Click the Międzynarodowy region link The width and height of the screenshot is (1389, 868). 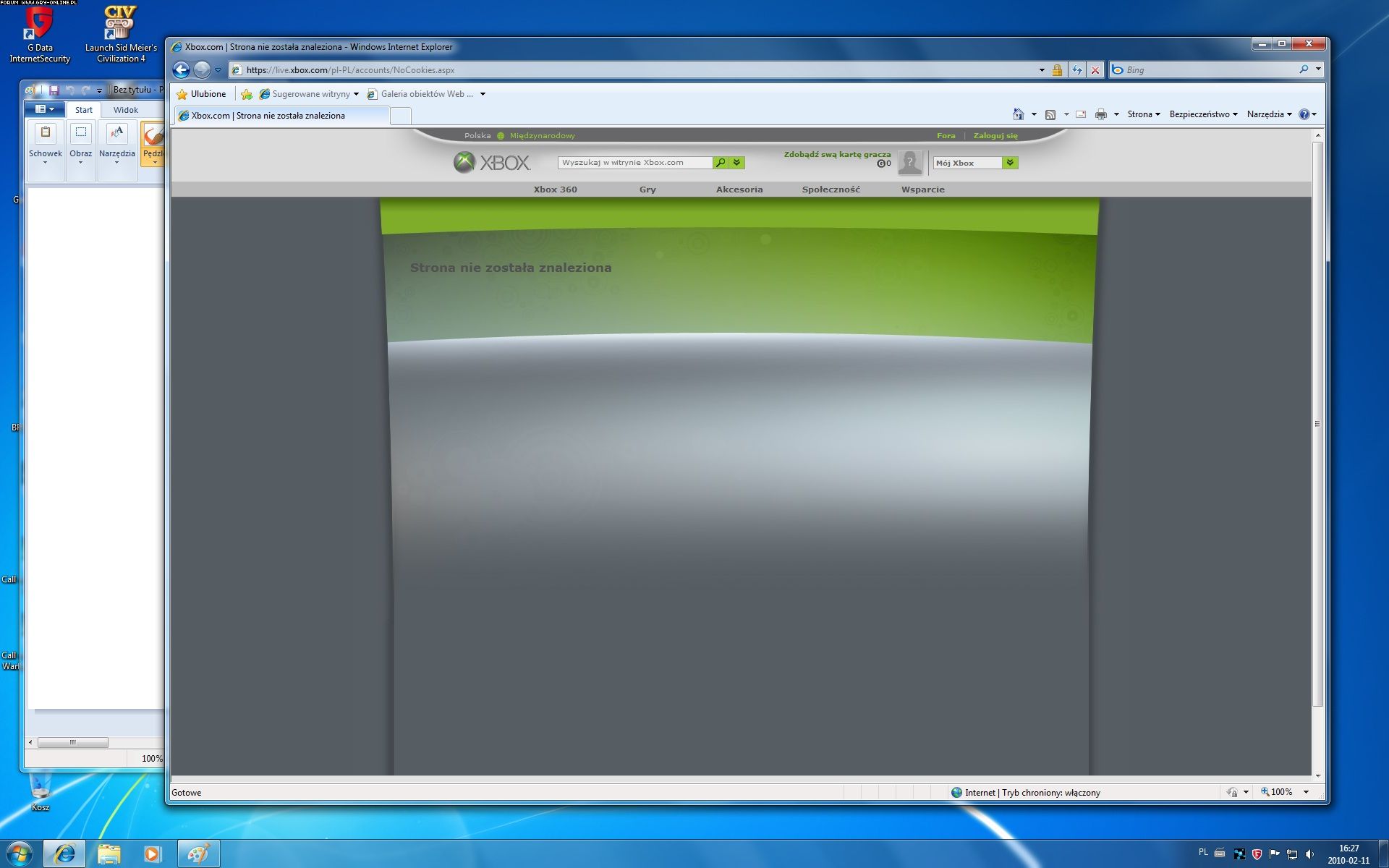tap(542, 136)
